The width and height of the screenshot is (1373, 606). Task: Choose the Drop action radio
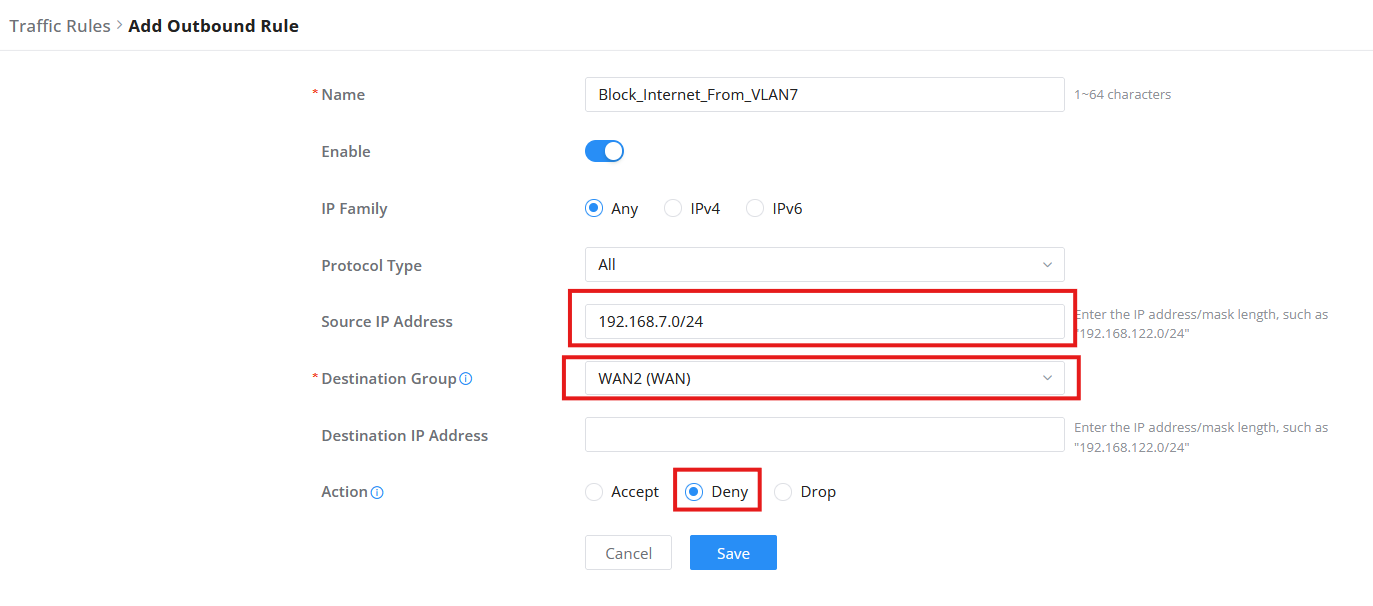coord(783,492)
